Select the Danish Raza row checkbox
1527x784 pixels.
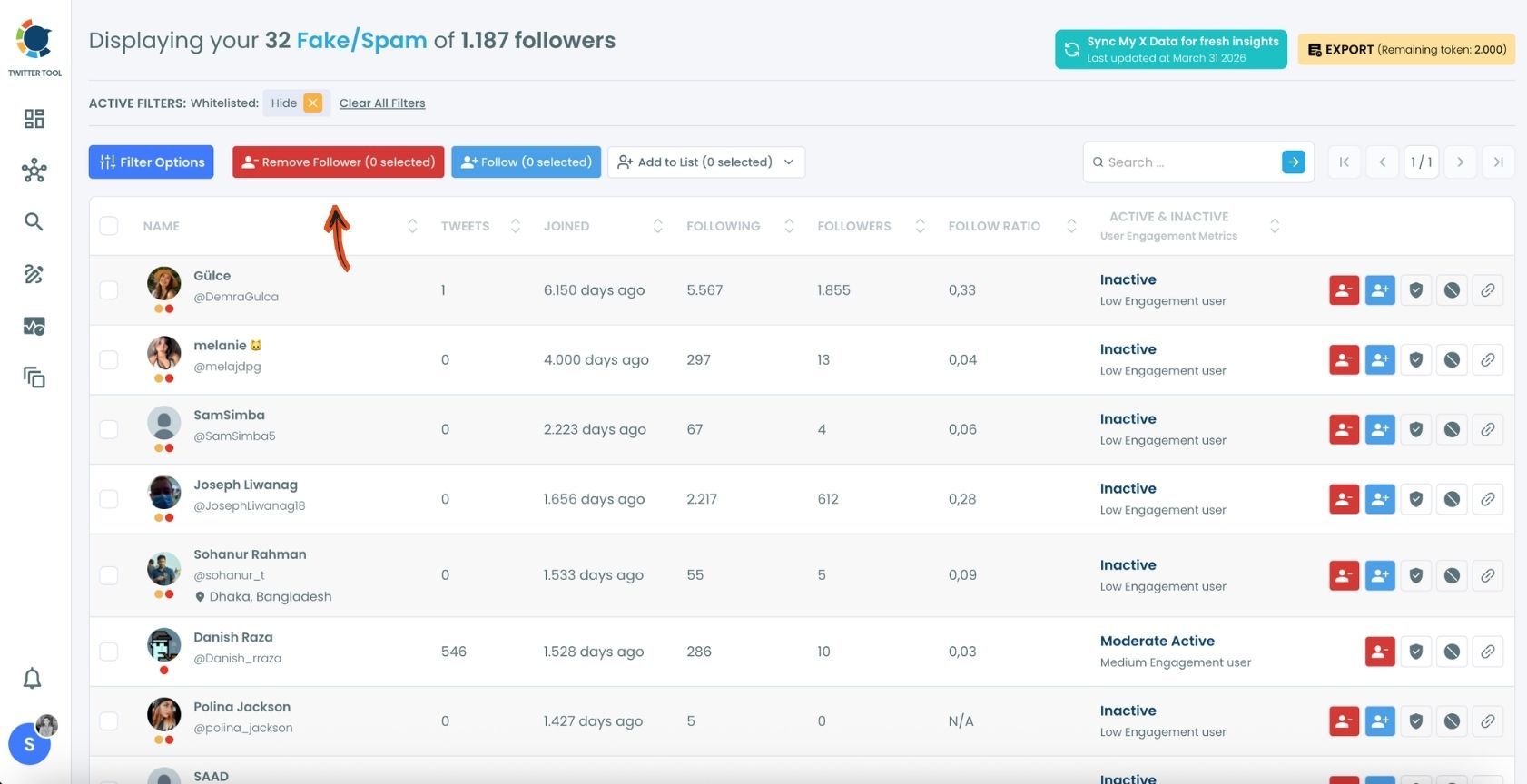(x=109, y=652)
